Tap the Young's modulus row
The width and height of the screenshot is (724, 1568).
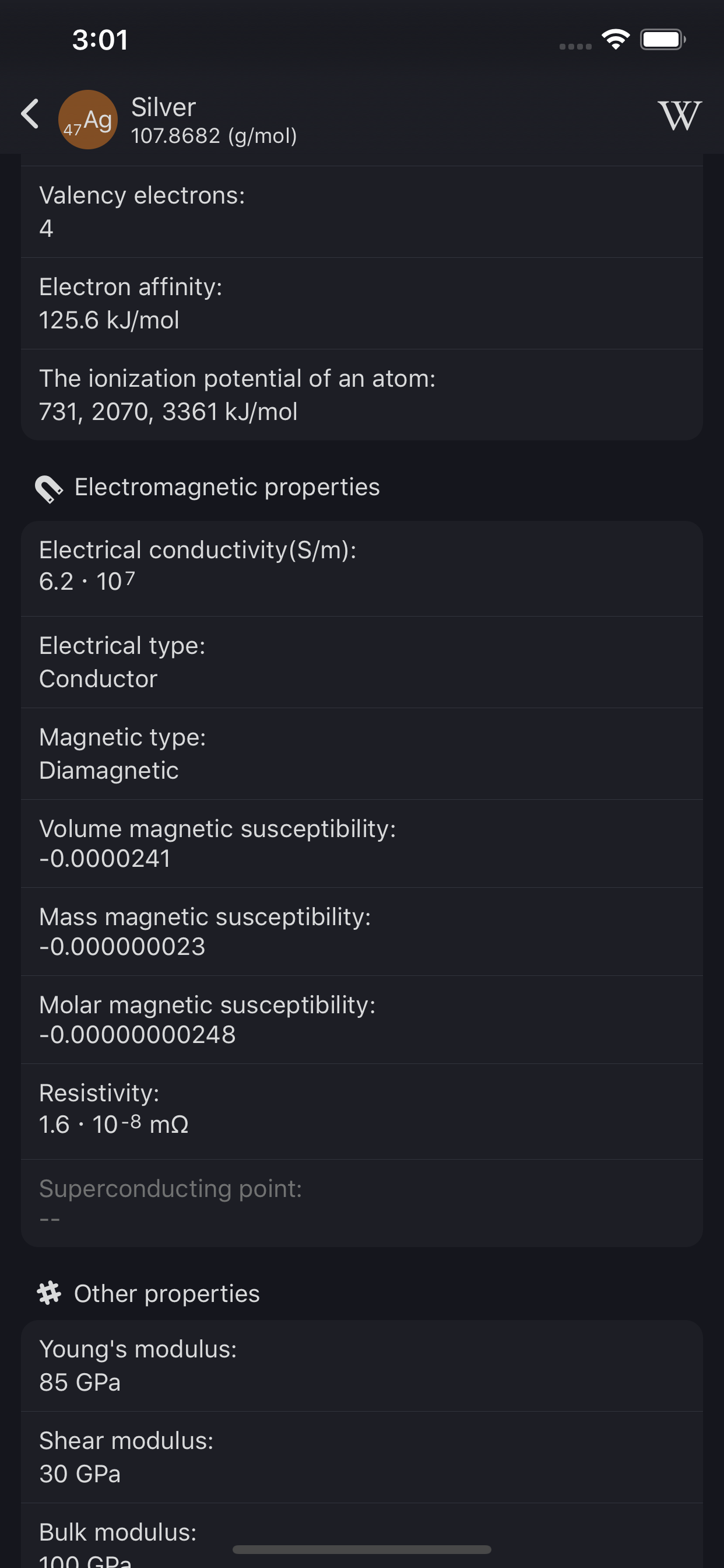361,1366
